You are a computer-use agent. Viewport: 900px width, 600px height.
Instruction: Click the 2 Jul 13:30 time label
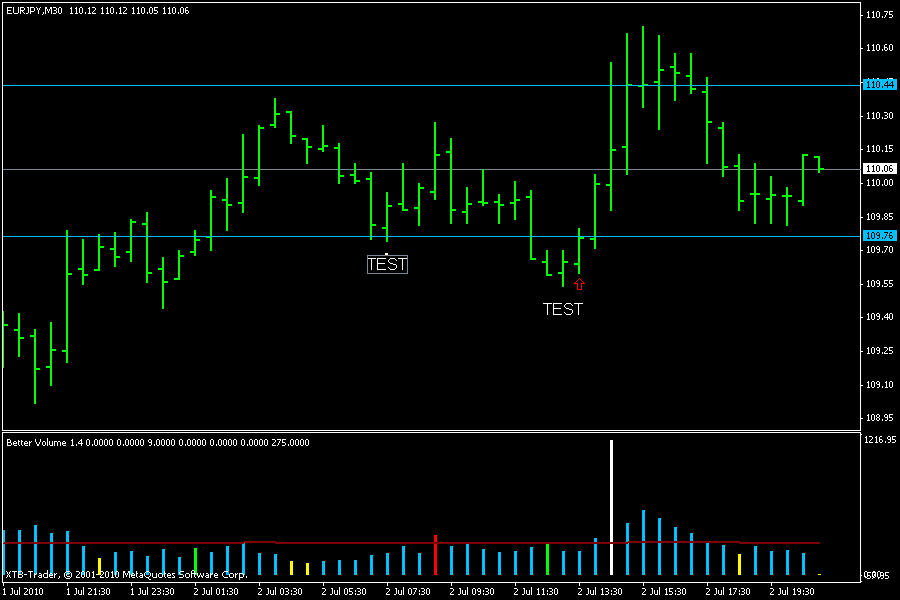click(x=600, y=591)
